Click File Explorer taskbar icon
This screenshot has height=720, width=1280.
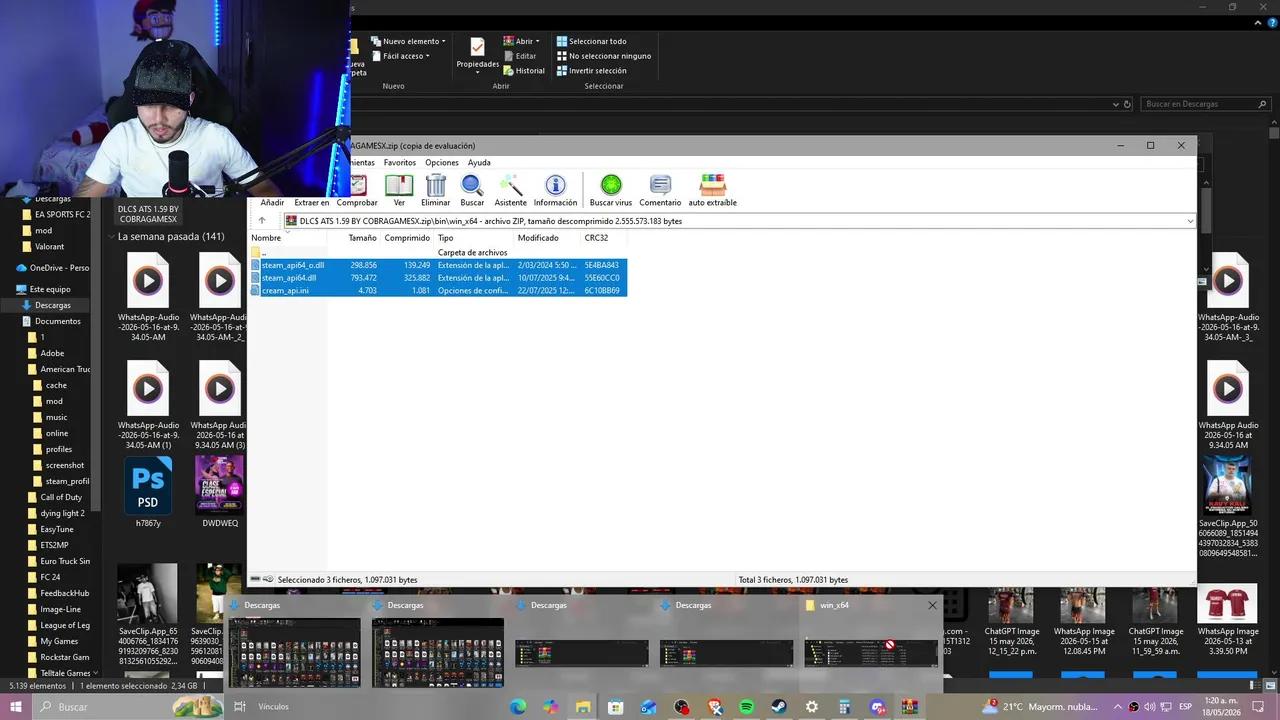click(583, 707)
